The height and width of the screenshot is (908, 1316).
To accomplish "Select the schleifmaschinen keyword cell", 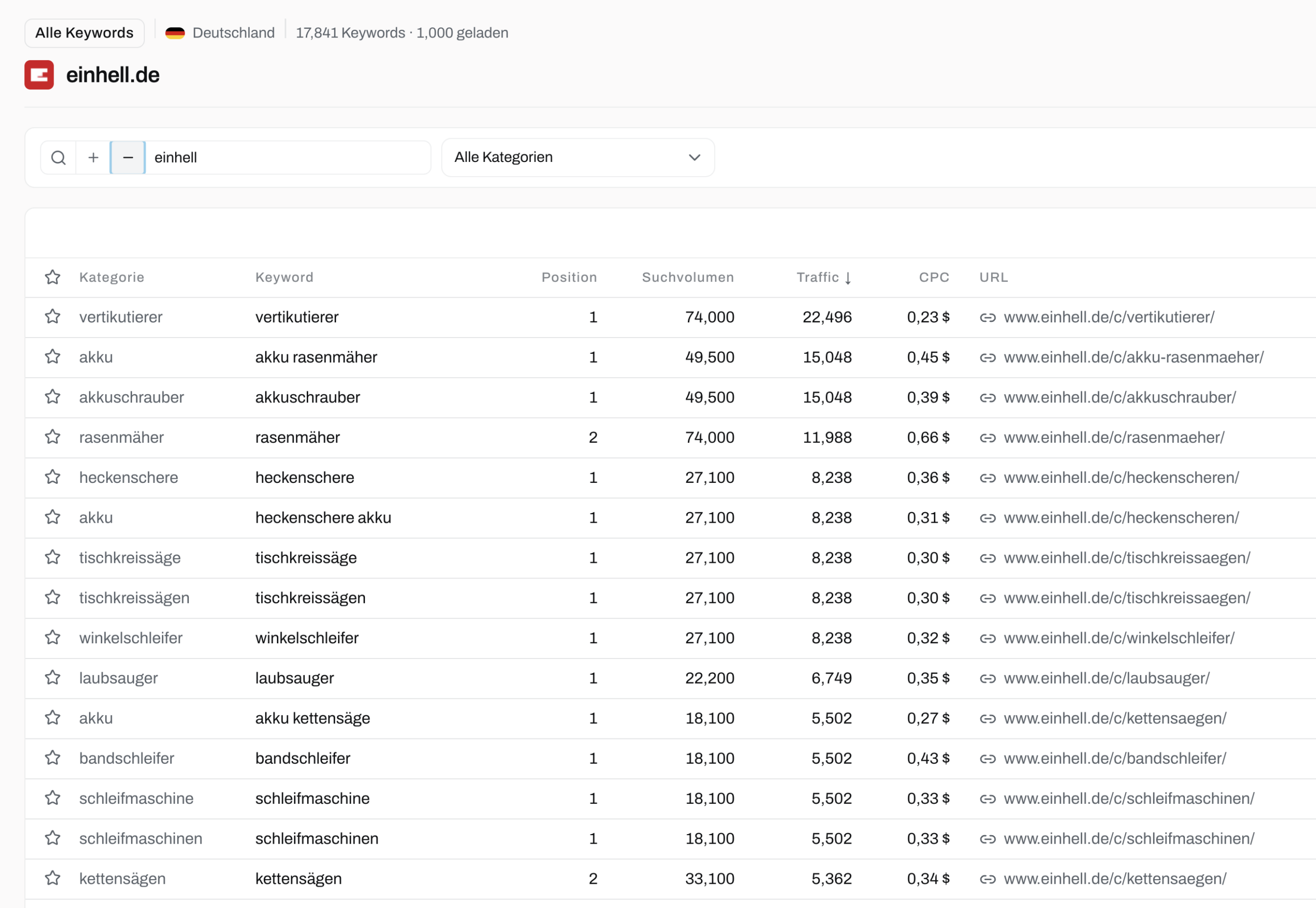I will click(316, 839).
